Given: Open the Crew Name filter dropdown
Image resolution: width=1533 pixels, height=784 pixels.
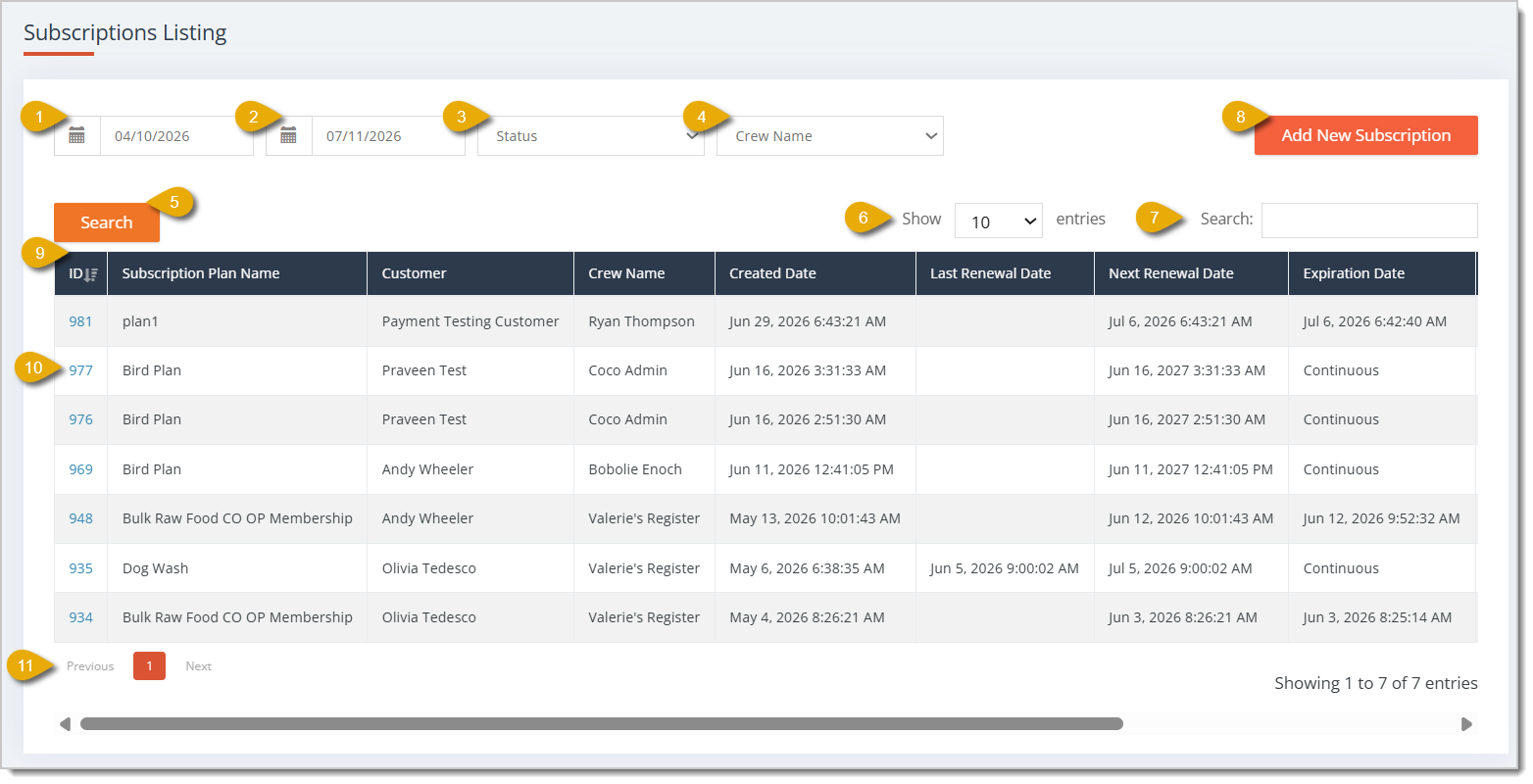Looking at the screenshot, I should coord(830,136).
